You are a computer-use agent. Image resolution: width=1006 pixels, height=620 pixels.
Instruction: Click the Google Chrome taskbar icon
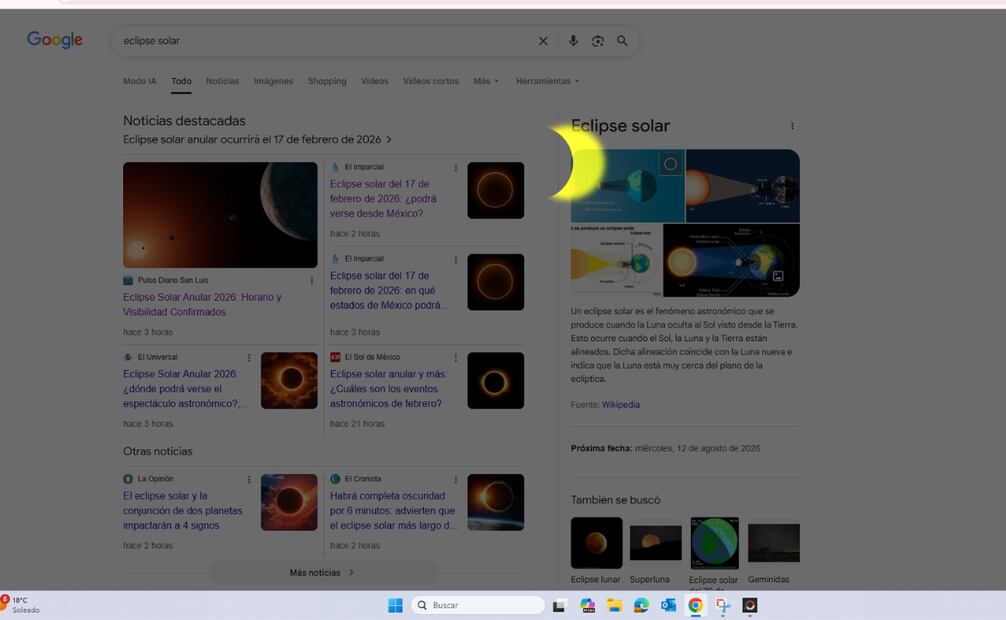coord(695,605)
